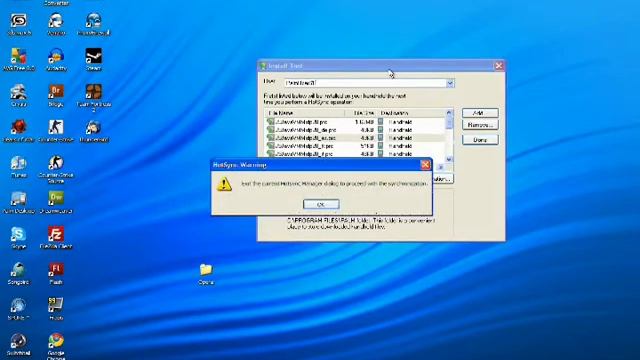Viewport: 640px width, 360px height.
Task: Select the FileZilla Client desktop icon
Action: (56, 238)
